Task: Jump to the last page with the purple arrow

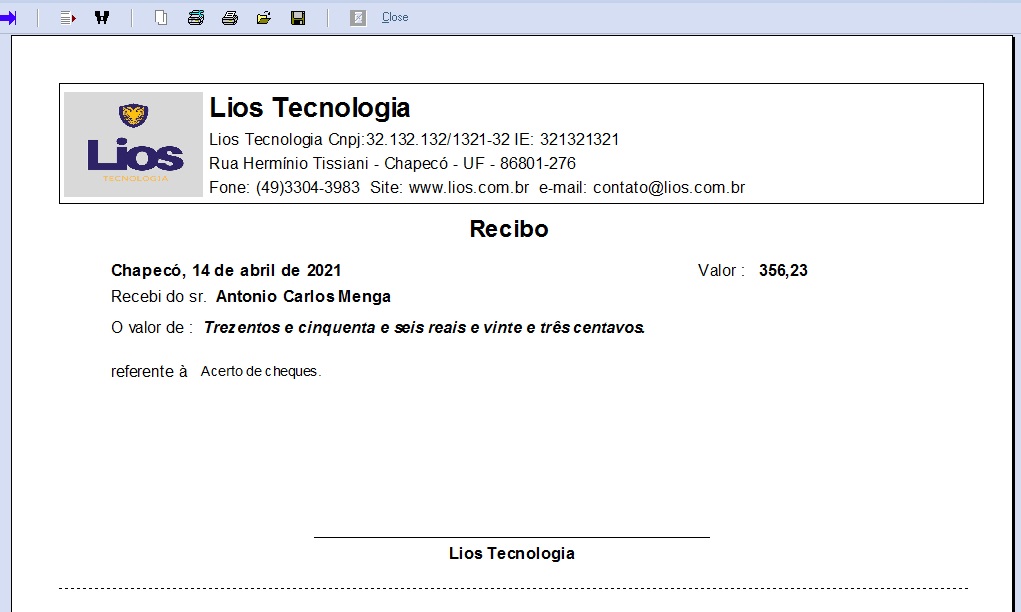Action: pyautogui.click(x=8, y=18)
